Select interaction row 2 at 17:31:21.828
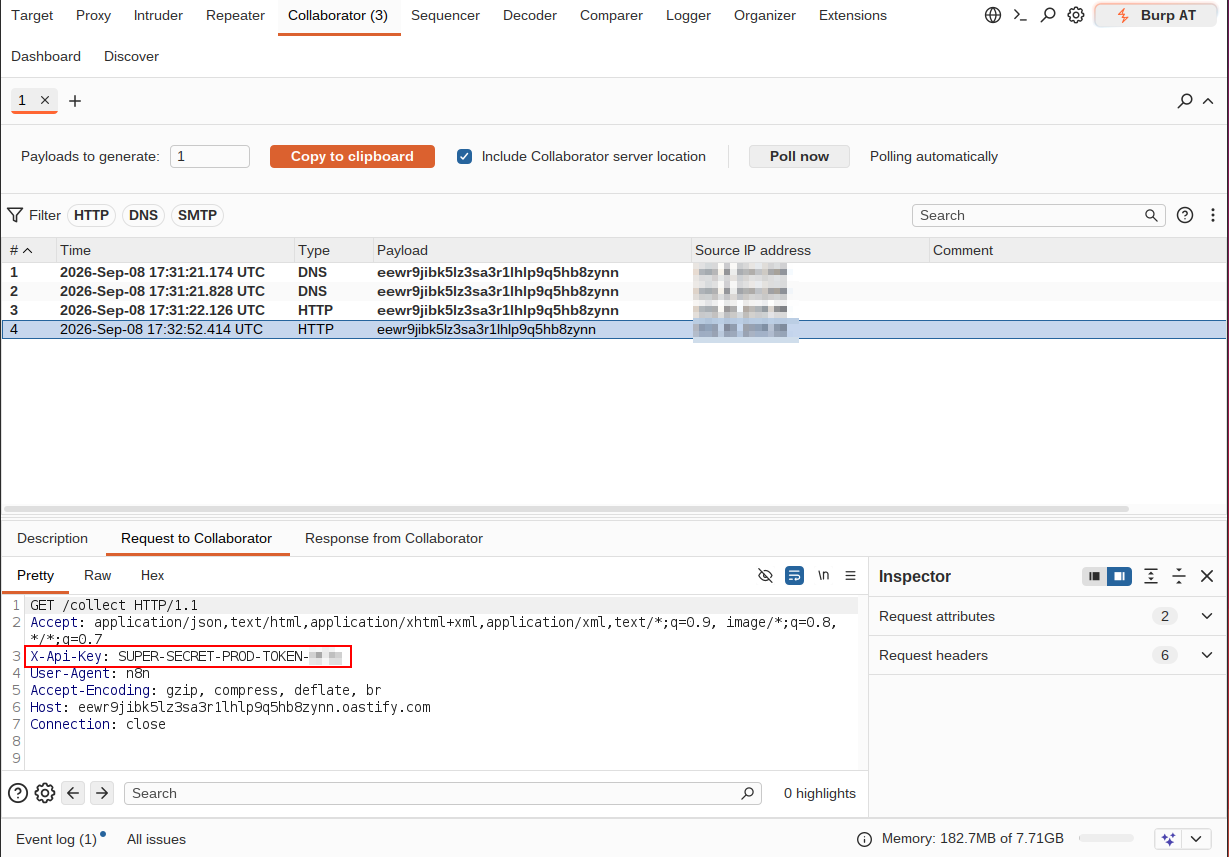 pos(614,291)
